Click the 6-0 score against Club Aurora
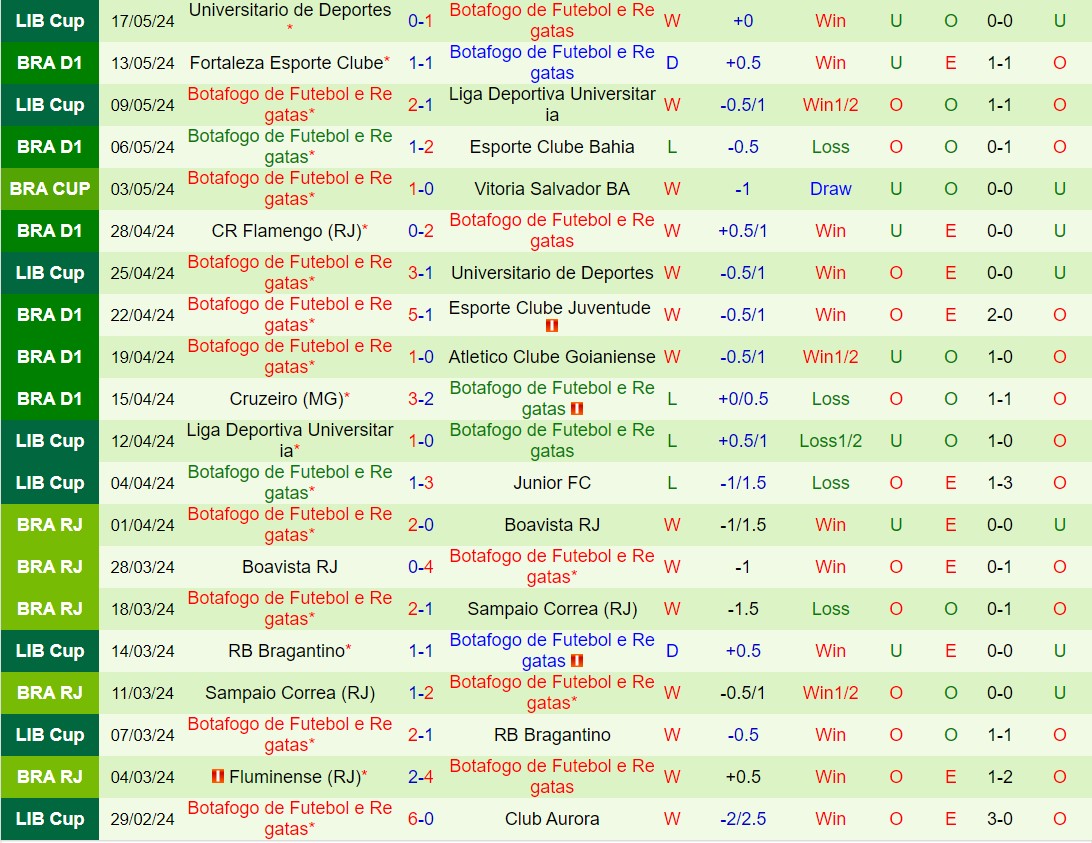This screenshot has height=843, width=1092. point(421,819)
